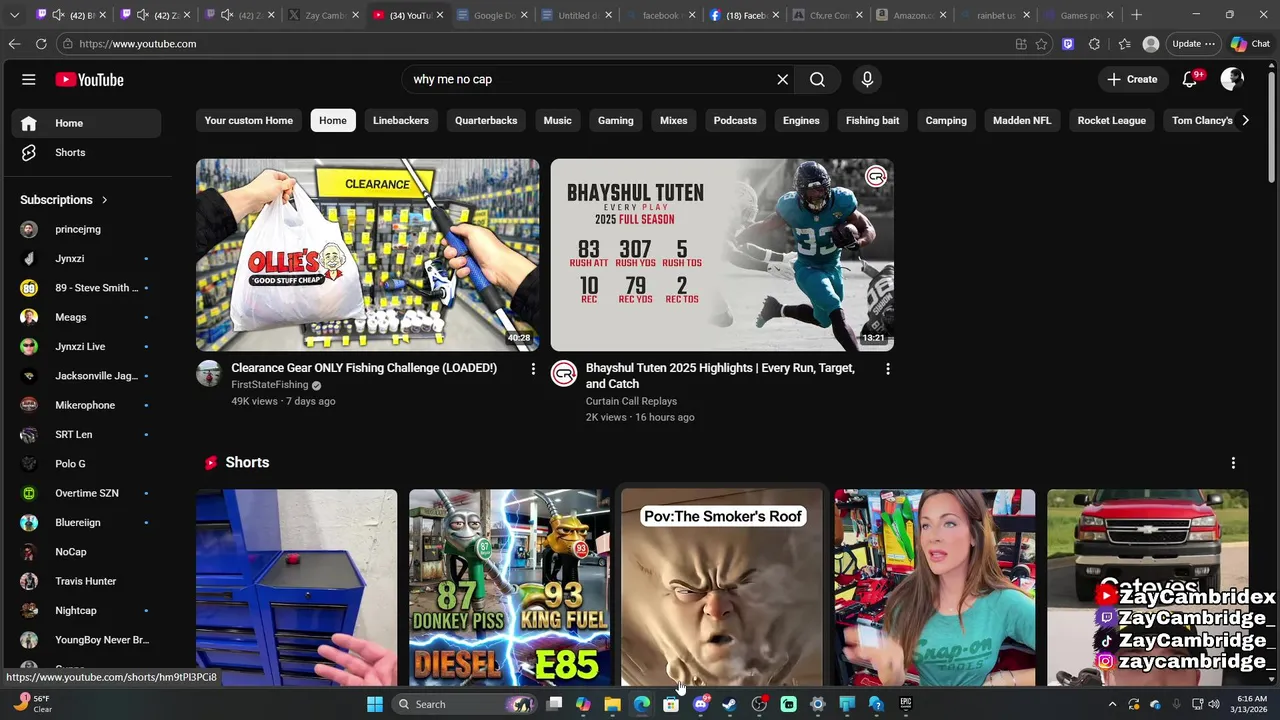Open the blue toolbox short
The image size is (1280, 720).
(x=296, y=588)
